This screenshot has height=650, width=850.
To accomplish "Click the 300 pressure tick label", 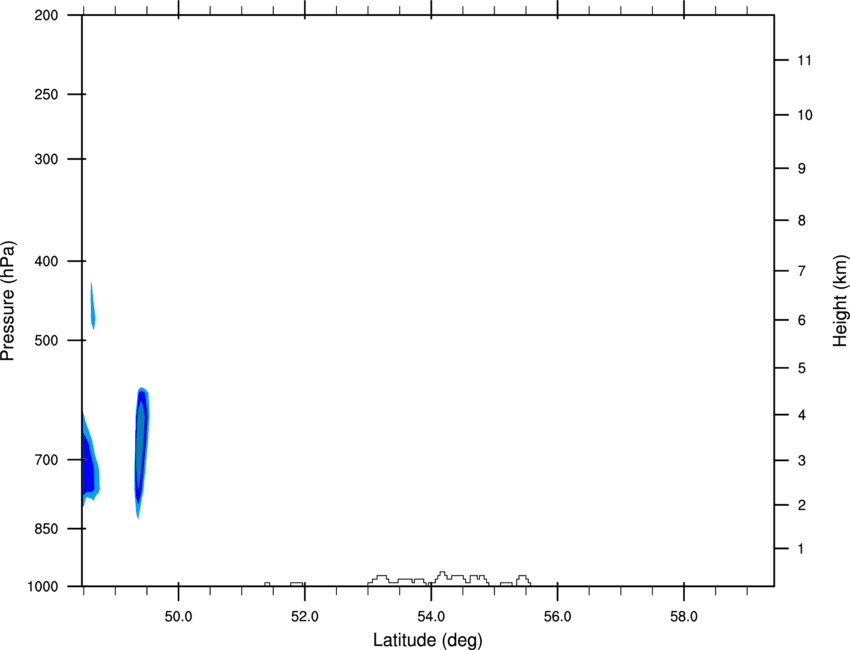I will point(46,159).
